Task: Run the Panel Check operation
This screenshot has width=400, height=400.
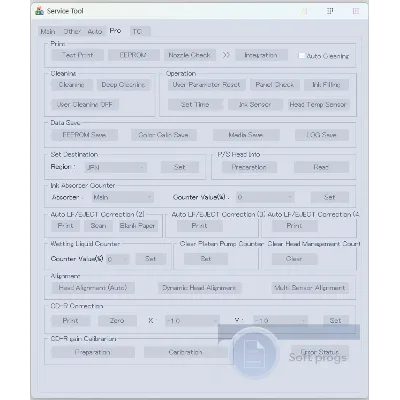Action: (x=275, y=85)
